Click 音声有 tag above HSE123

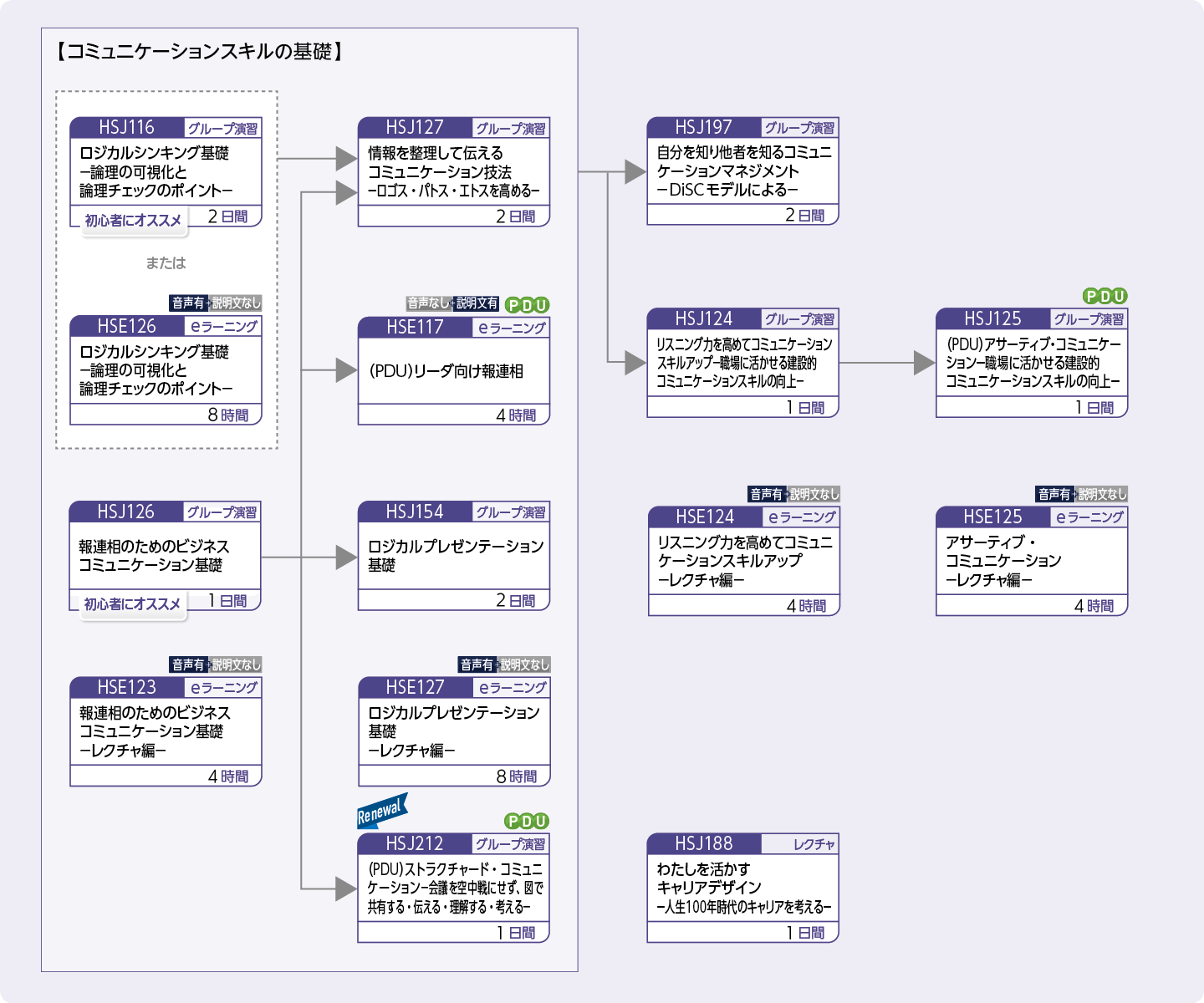pos(188,664)
